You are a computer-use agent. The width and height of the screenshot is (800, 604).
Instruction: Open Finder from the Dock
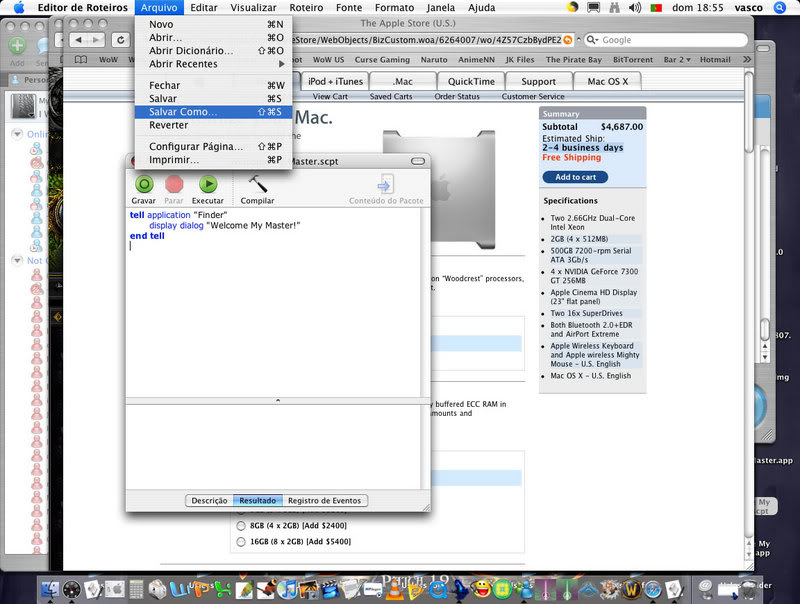(x=49, y=589)
